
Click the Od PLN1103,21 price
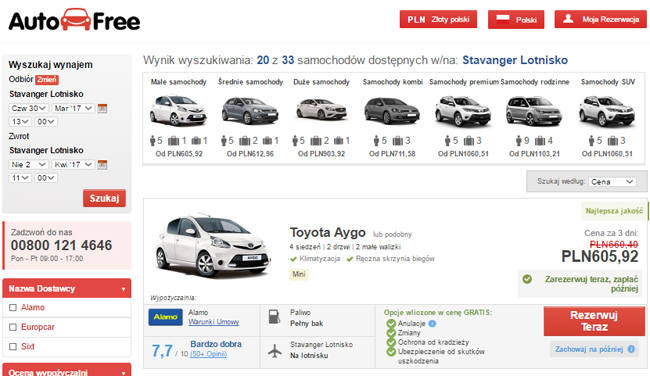pos(534,154)
